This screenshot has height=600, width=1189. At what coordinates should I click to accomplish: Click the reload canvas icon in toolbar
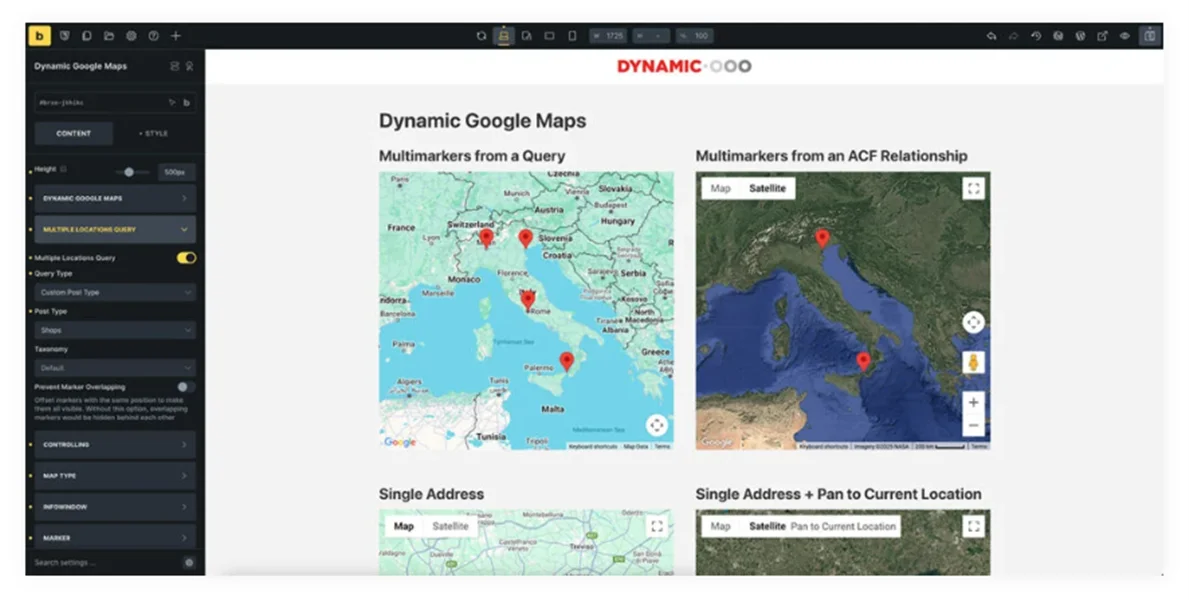(x=481, y=36)
